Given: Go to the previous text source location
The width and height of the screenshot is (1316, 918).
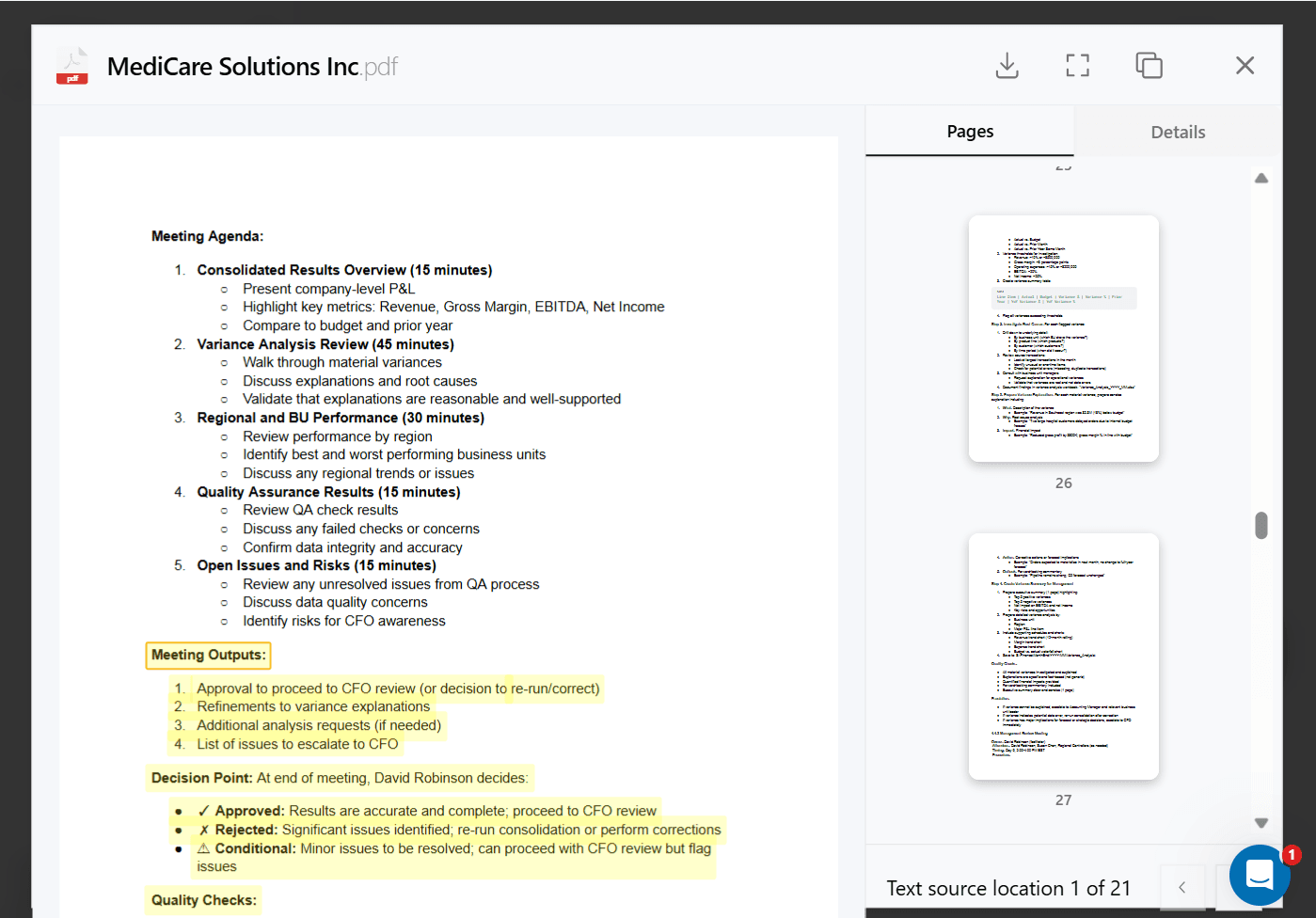Looking at the screenshot, I should coord(1182,888).
